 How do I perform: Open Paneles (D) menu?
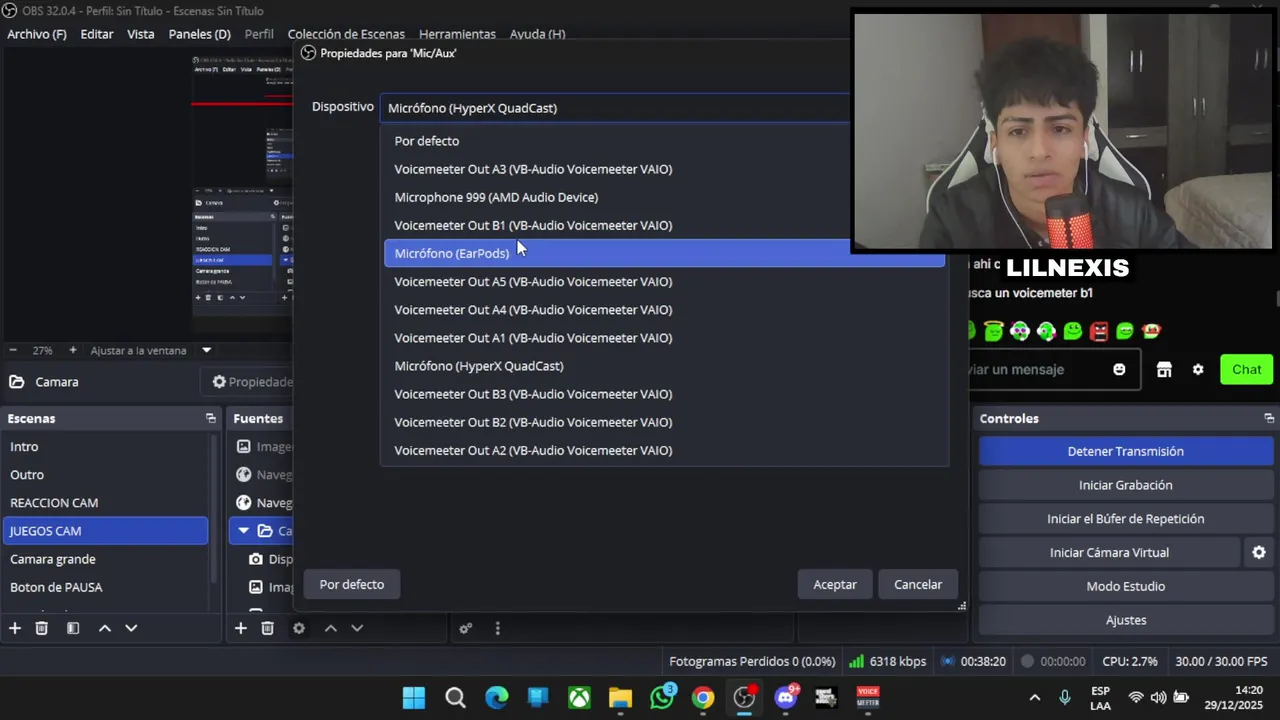tap(199, 34)
